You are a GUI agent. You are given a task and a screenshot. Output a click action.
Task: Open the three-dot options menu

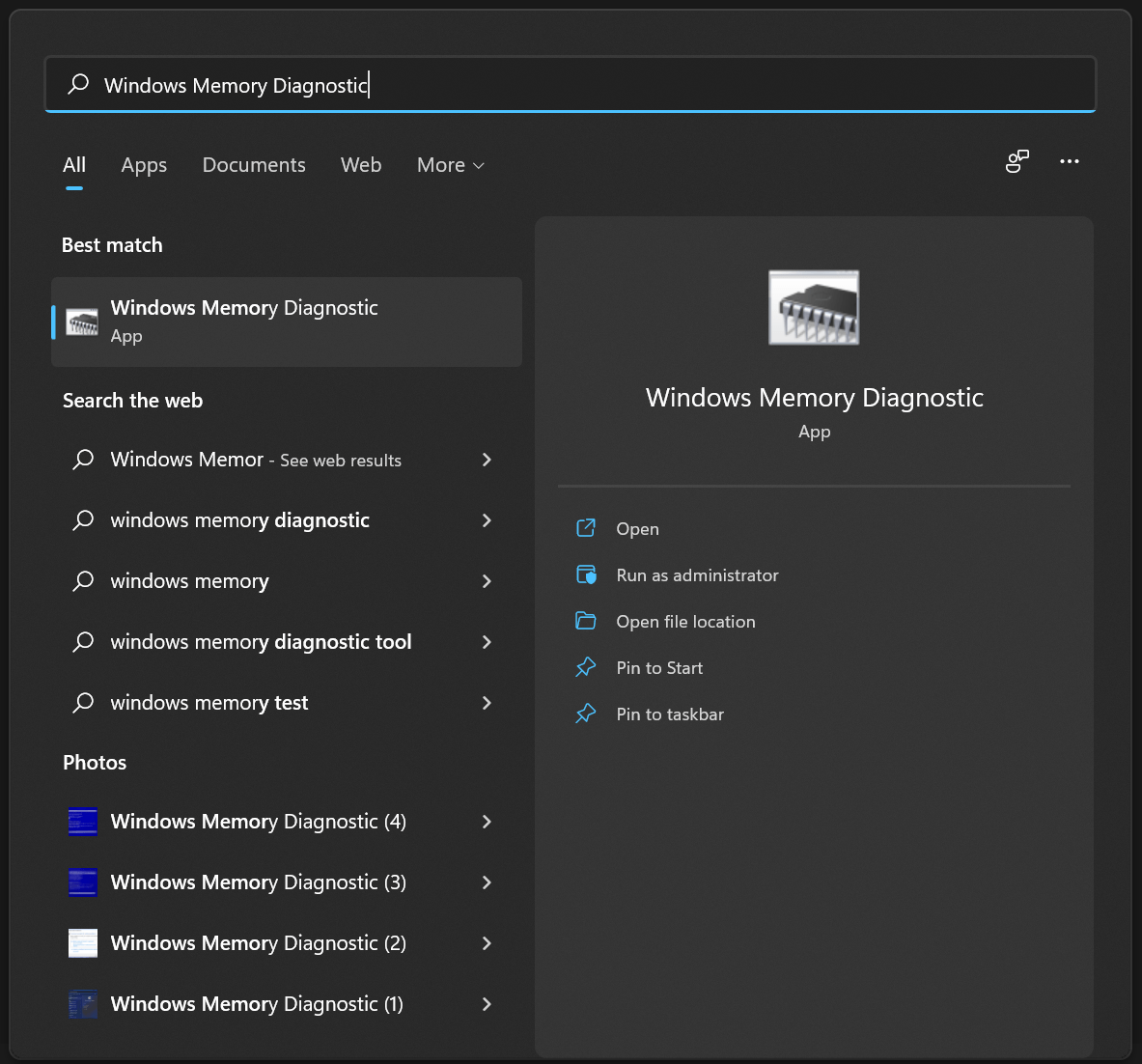[1069, 161]
